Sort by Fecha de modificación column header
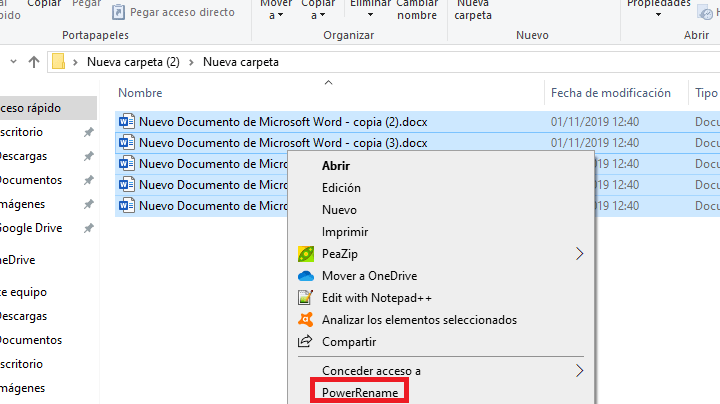Image resolution: width=720 pixels, height=404 pixels. 610,92
